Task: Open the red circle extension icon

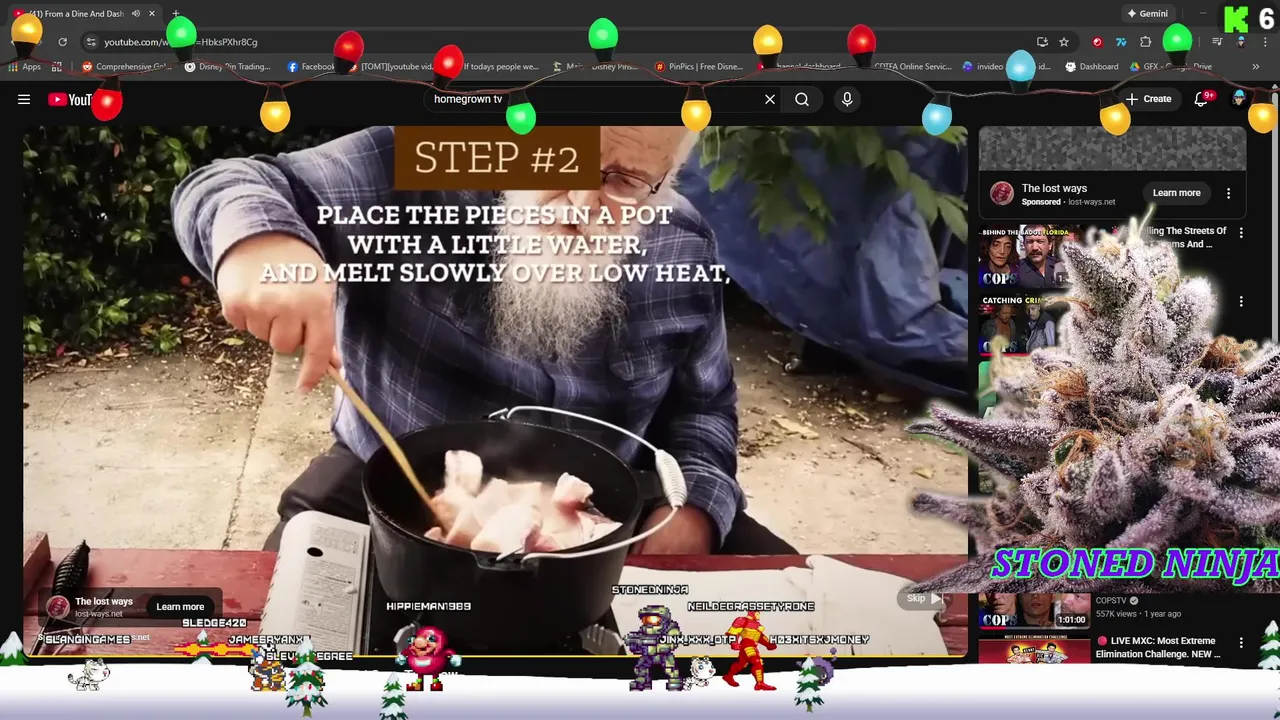Action: click(x=1097, y=42)
